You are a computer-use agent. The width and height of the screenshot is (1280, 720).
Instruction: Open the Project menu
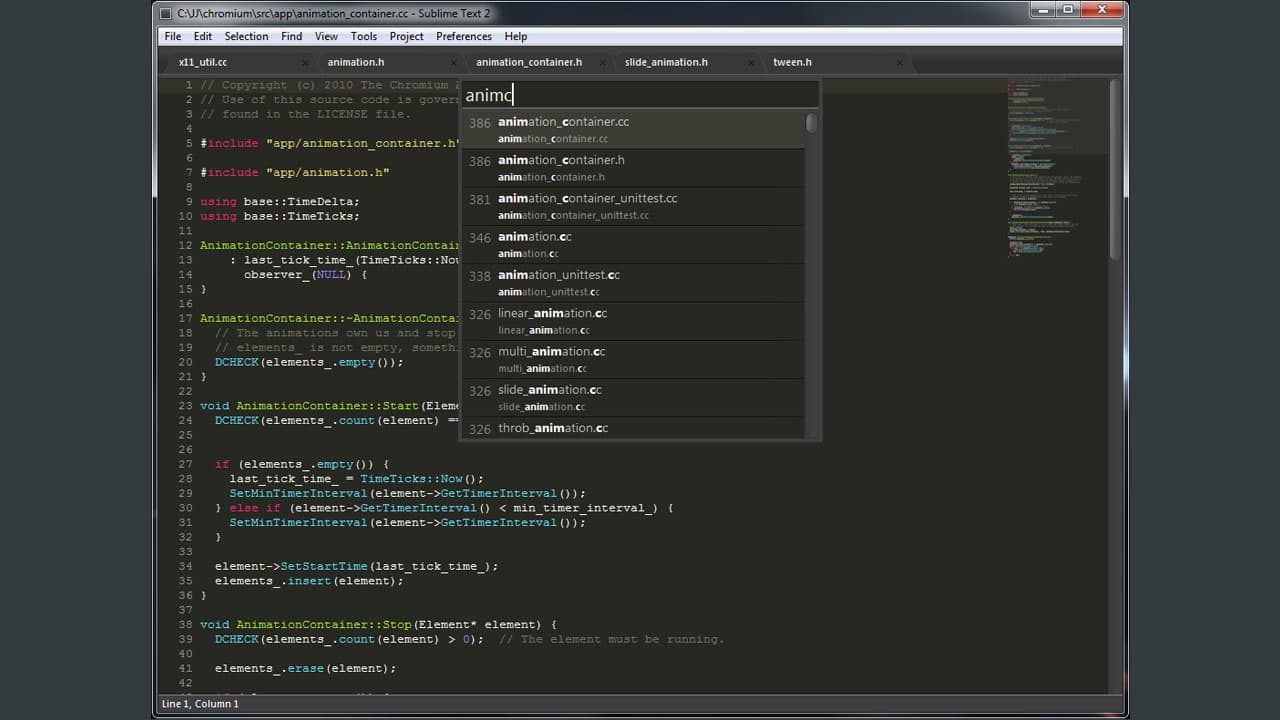[x=406, y=36]
